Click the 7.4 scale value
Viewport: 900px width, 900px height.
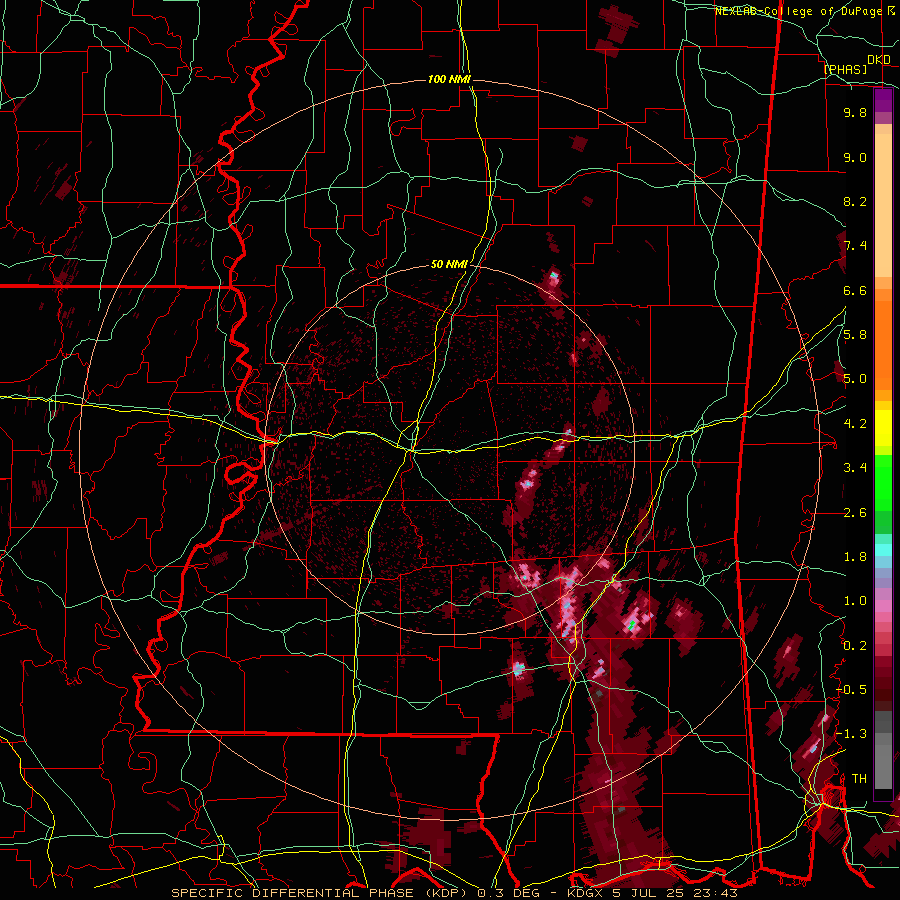coord(855,246)
